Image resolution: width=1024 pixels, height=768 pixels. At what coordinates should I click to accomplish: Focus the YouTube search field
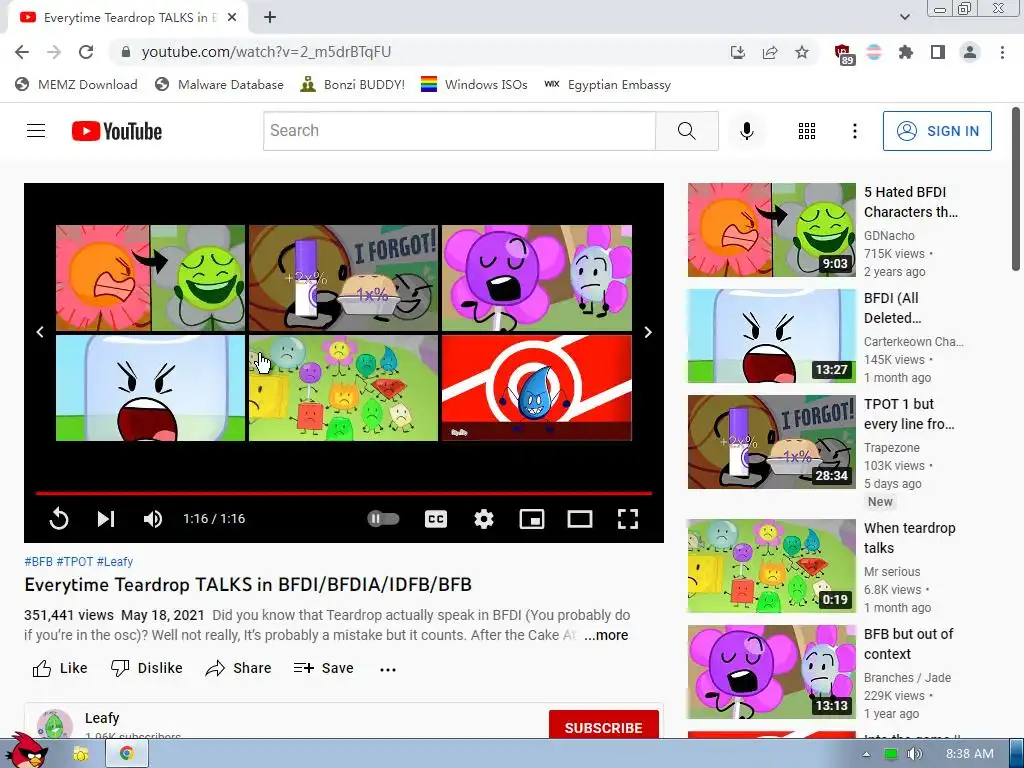[x=459, y=131]
